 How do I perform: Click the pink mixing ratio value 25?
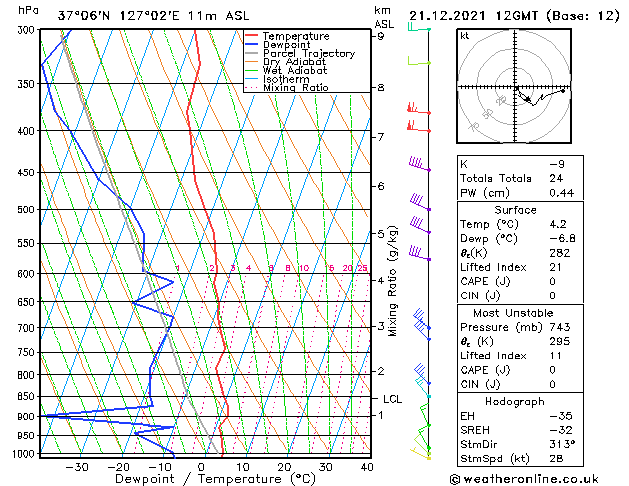click(362, 268)
